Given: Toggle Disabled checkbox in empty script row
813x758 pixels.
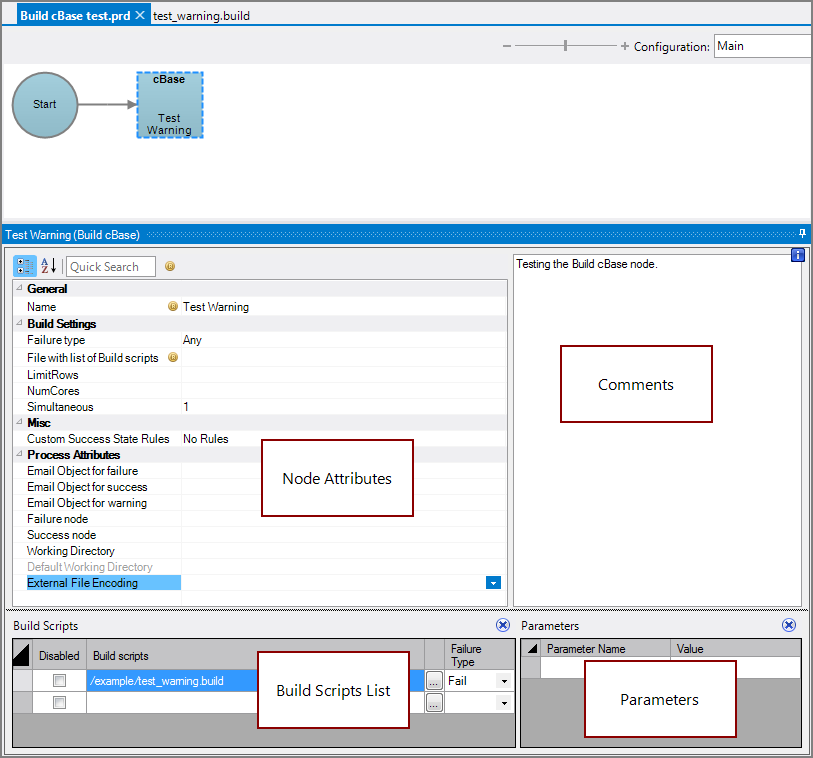Looking at the screenshot, I should tap(59, 703).
